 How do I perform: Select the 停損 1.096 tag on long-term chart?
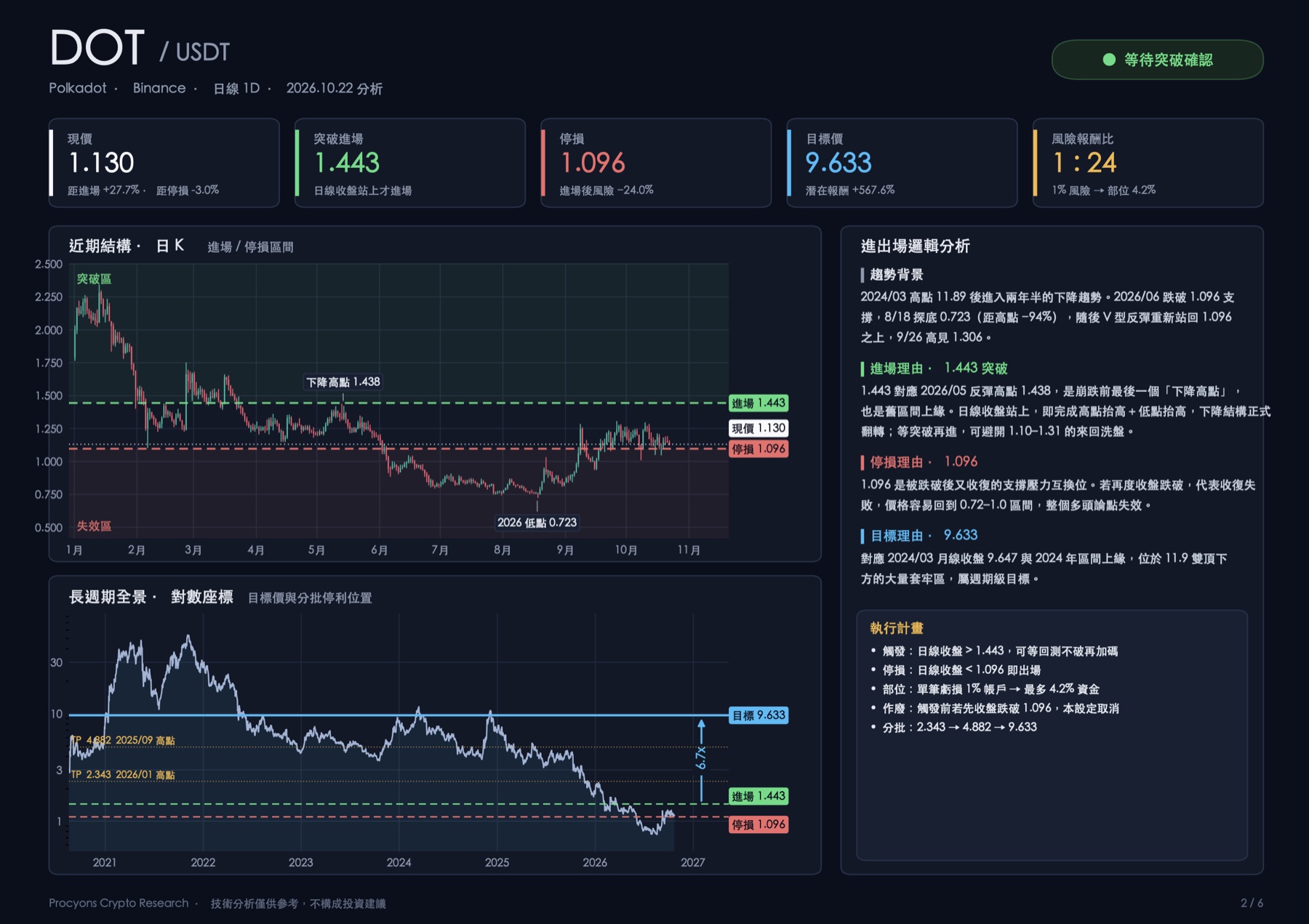[758, 824]
